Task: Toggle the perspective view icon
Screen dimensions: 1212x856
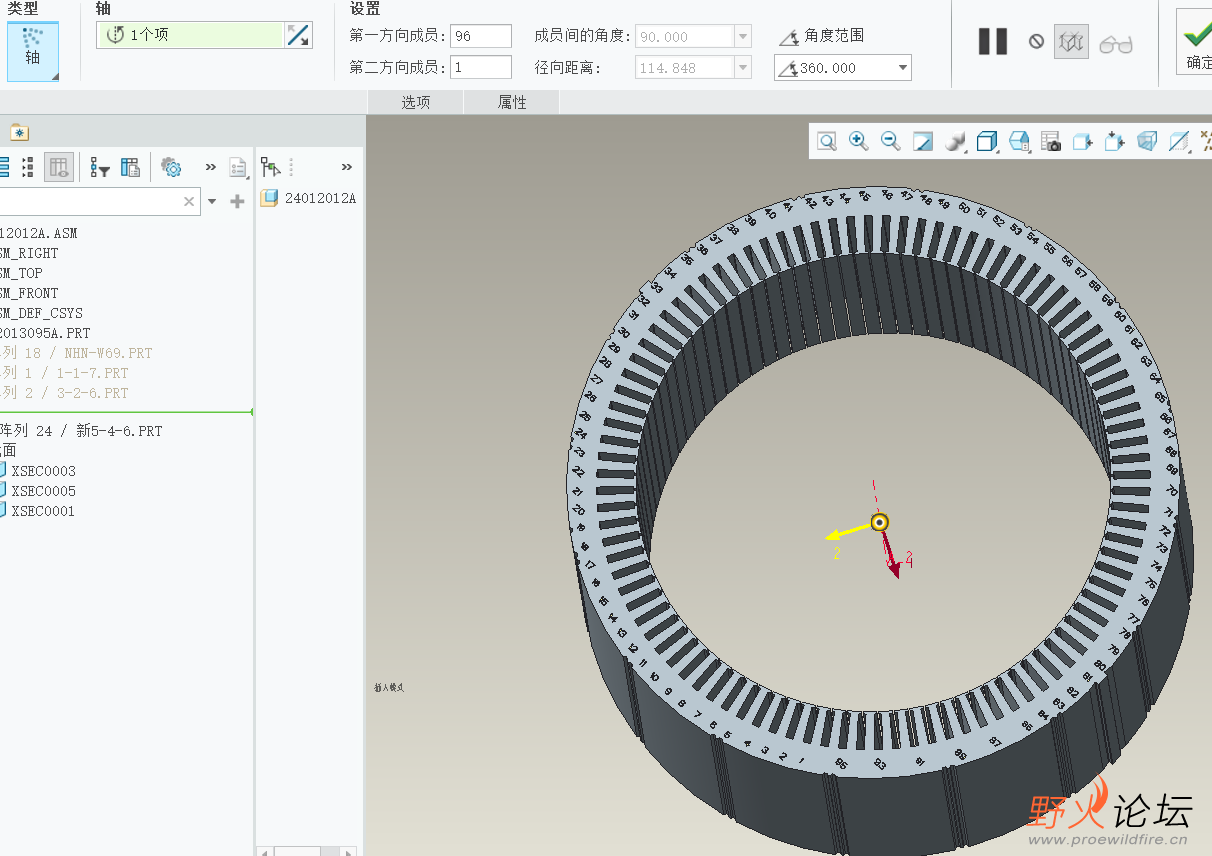Action: 1147,141
